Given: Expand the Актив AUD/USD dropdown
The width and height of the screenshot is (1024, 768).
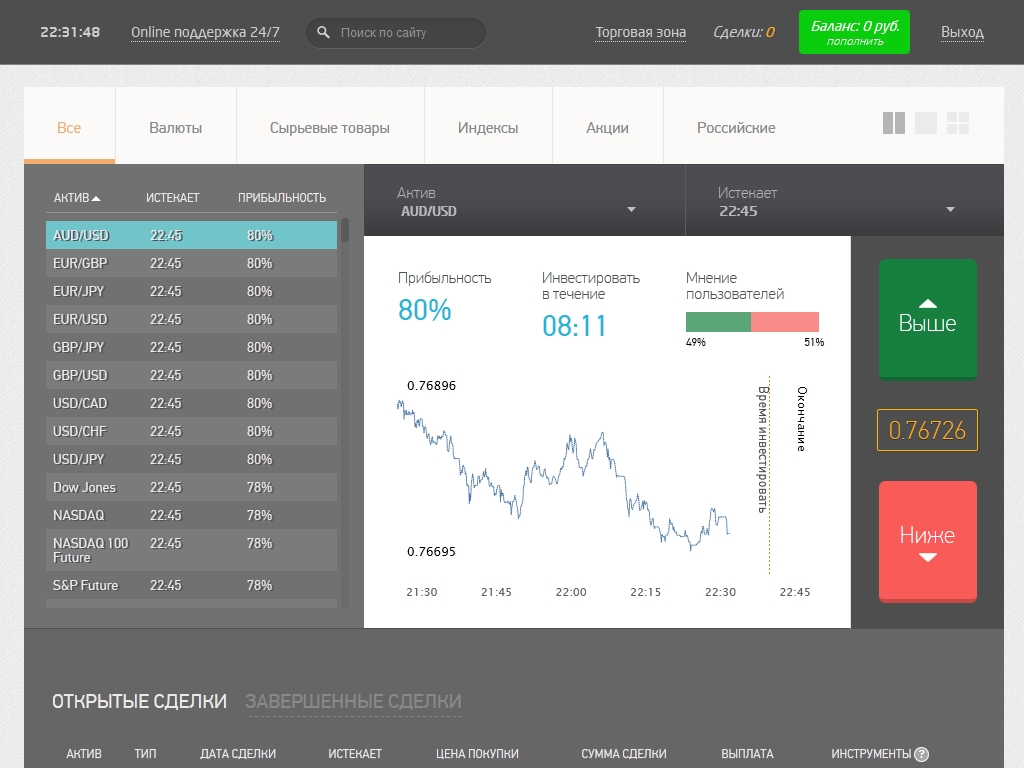Looking at the screenshot, I should pos(631,210).
